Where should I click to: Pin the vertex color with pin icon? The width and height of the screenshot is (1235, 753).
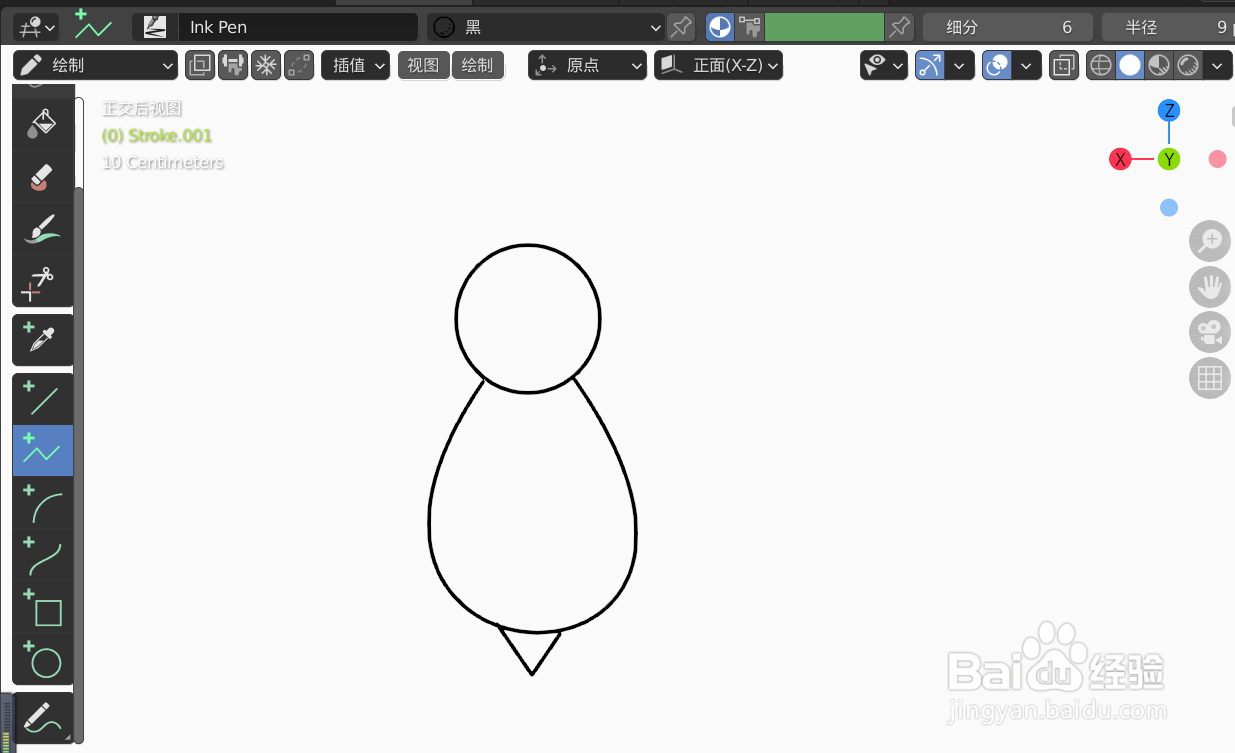tap(900, 27)
